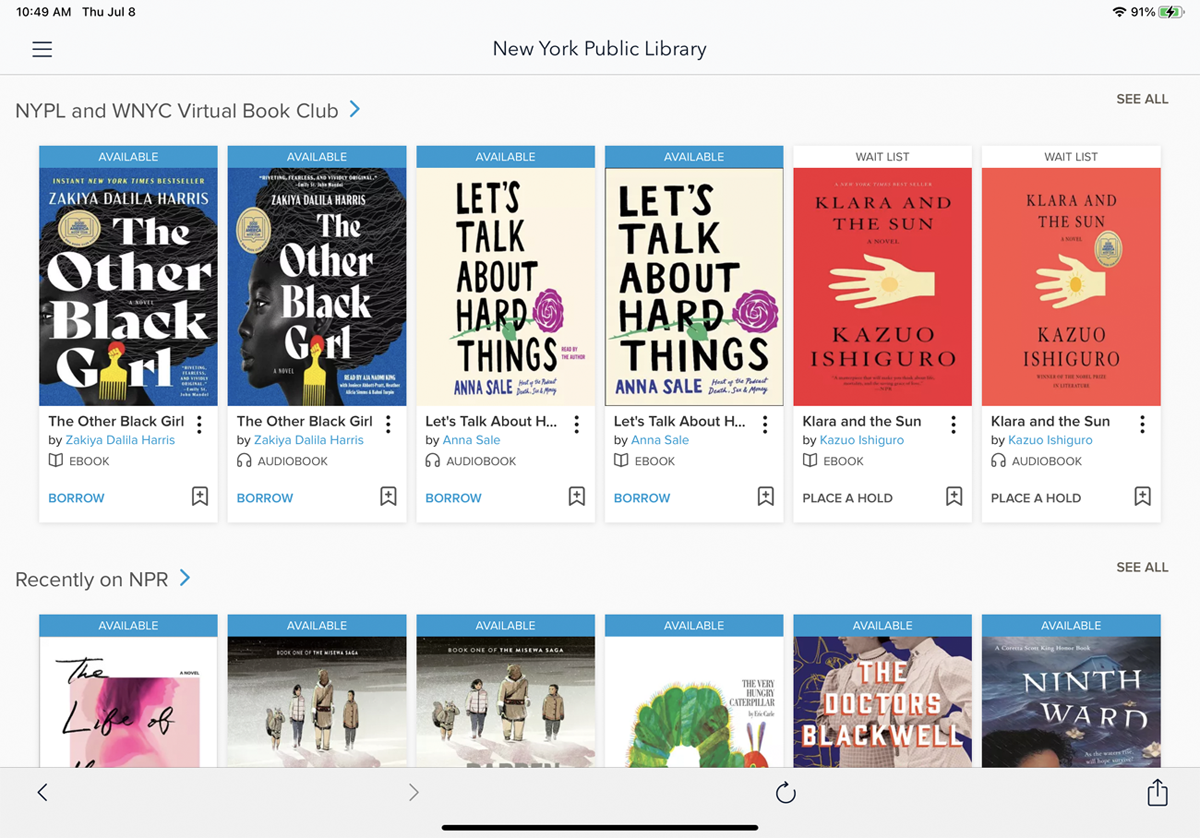
Task: Open The Other Black Girl ebook cover
Action: point(129,286)
